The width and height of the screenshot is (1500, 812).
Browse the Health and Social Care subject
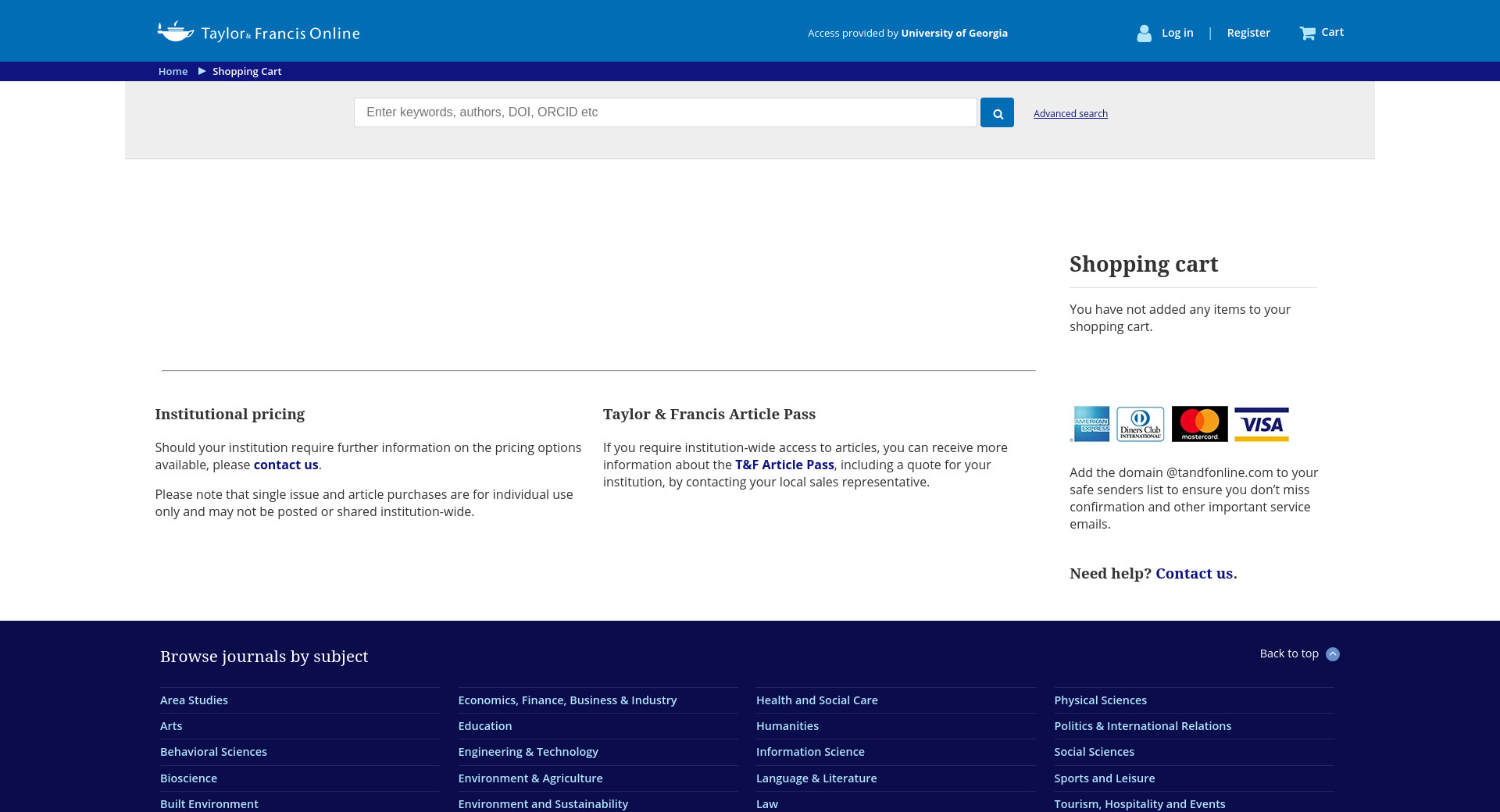click(816, 700)
